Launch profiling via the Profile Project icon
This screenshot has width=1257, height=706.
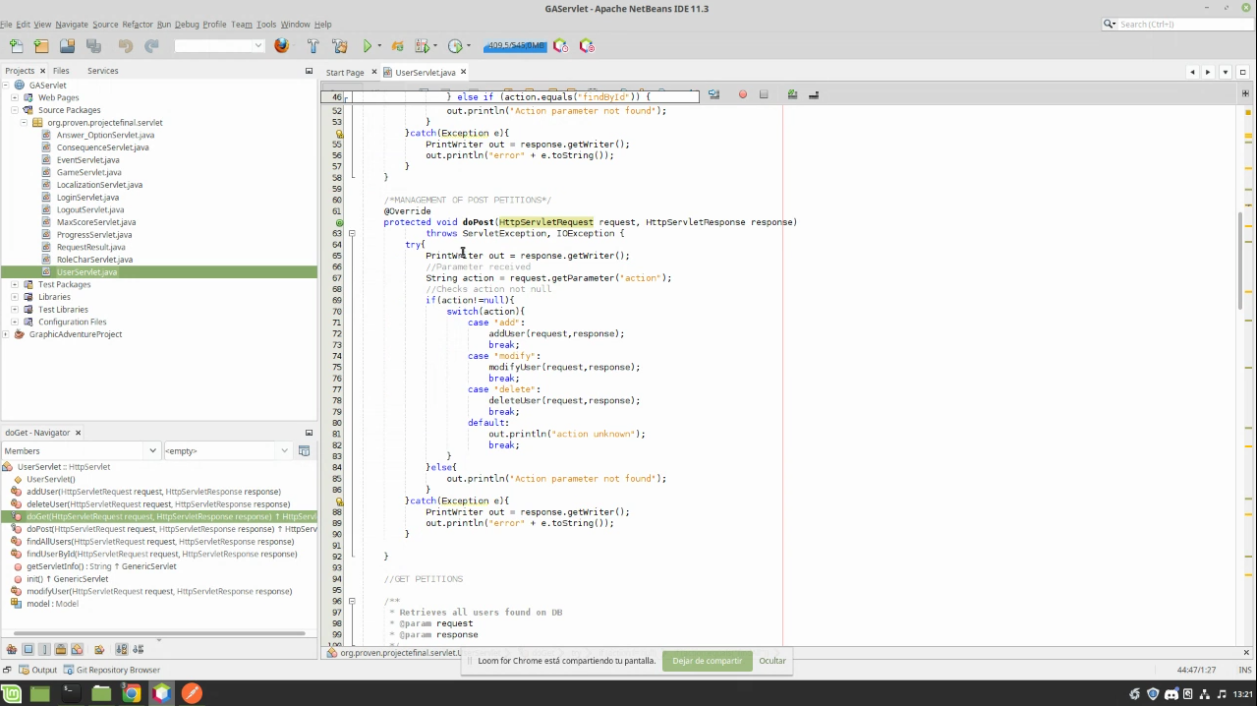[x=455, y=46]
